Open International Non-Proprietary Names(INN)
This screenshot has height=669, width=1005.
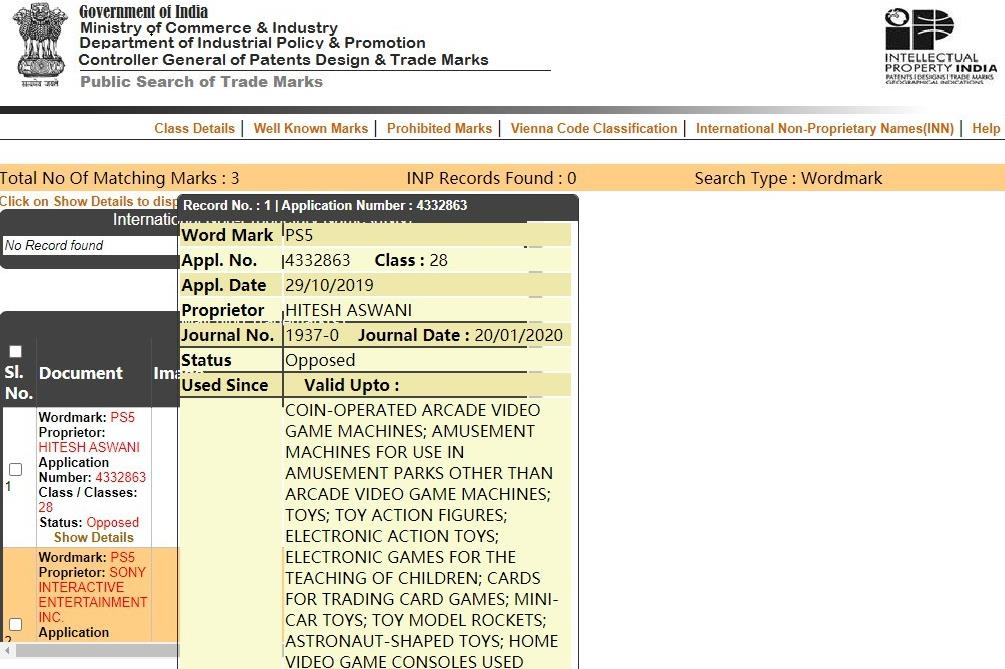coord(824,128)
